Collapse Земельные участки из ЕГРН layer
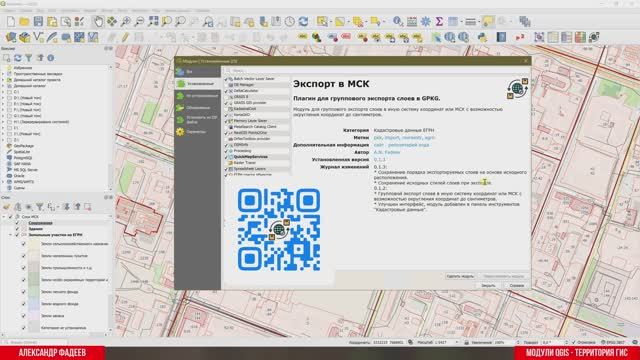The image size is (640, 360). [x=11, y=235]
